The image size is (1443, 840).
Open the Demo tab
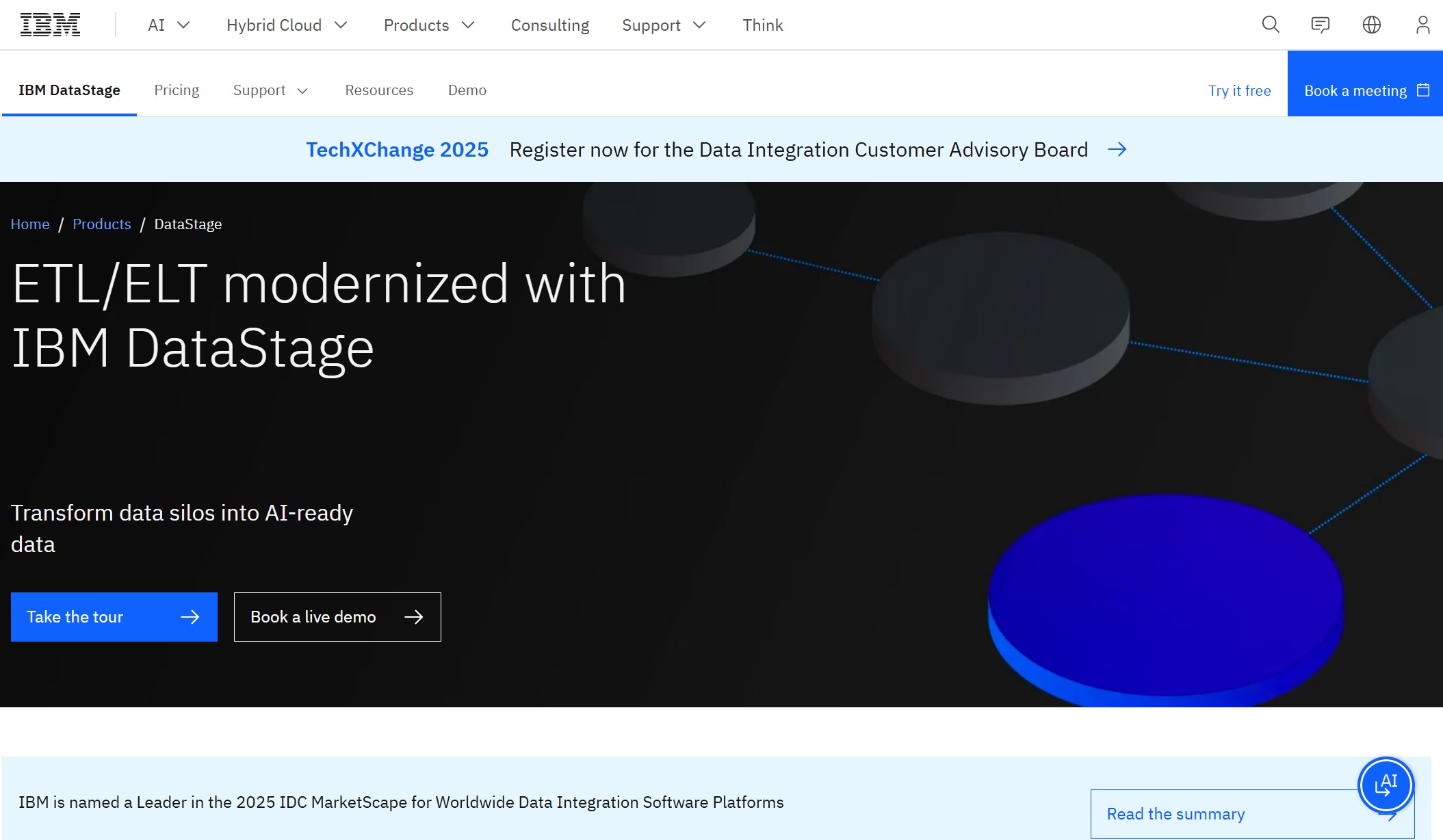tap(467, 90)
